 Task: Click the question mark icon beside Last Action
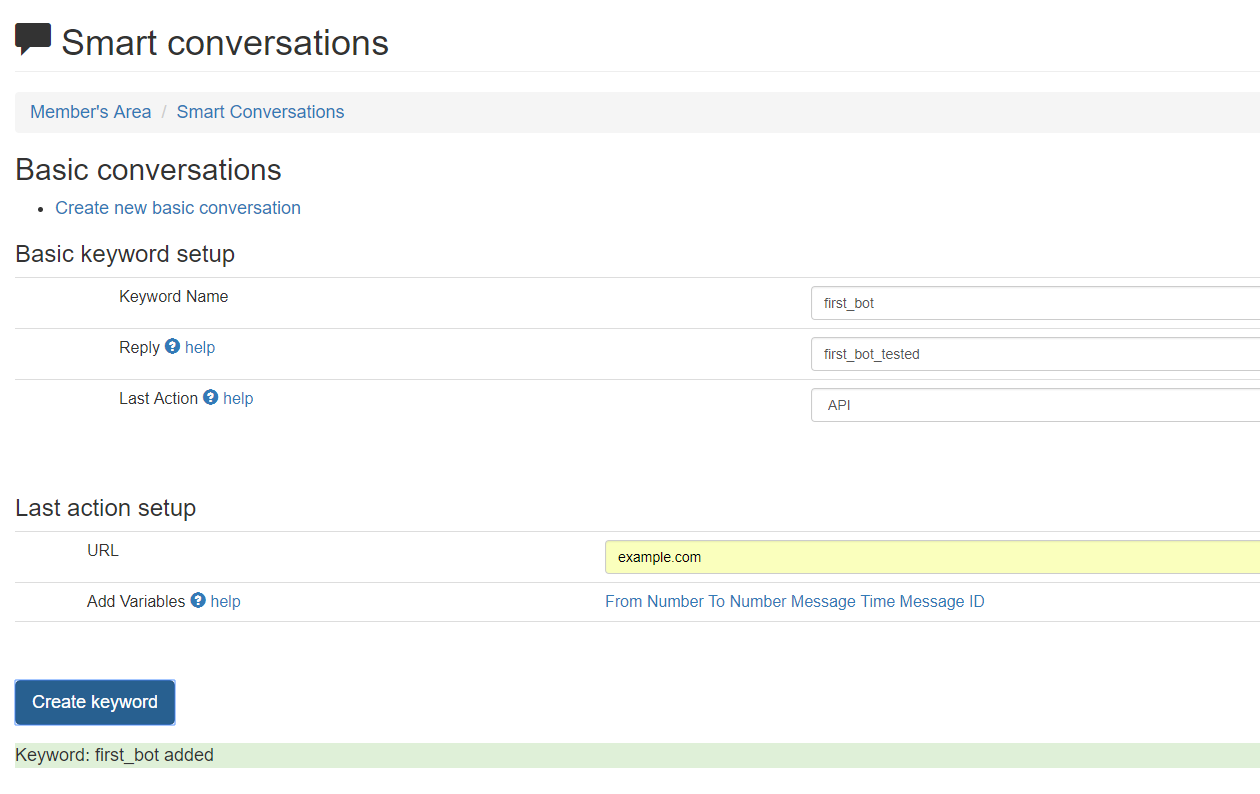[x=210, y=397]
